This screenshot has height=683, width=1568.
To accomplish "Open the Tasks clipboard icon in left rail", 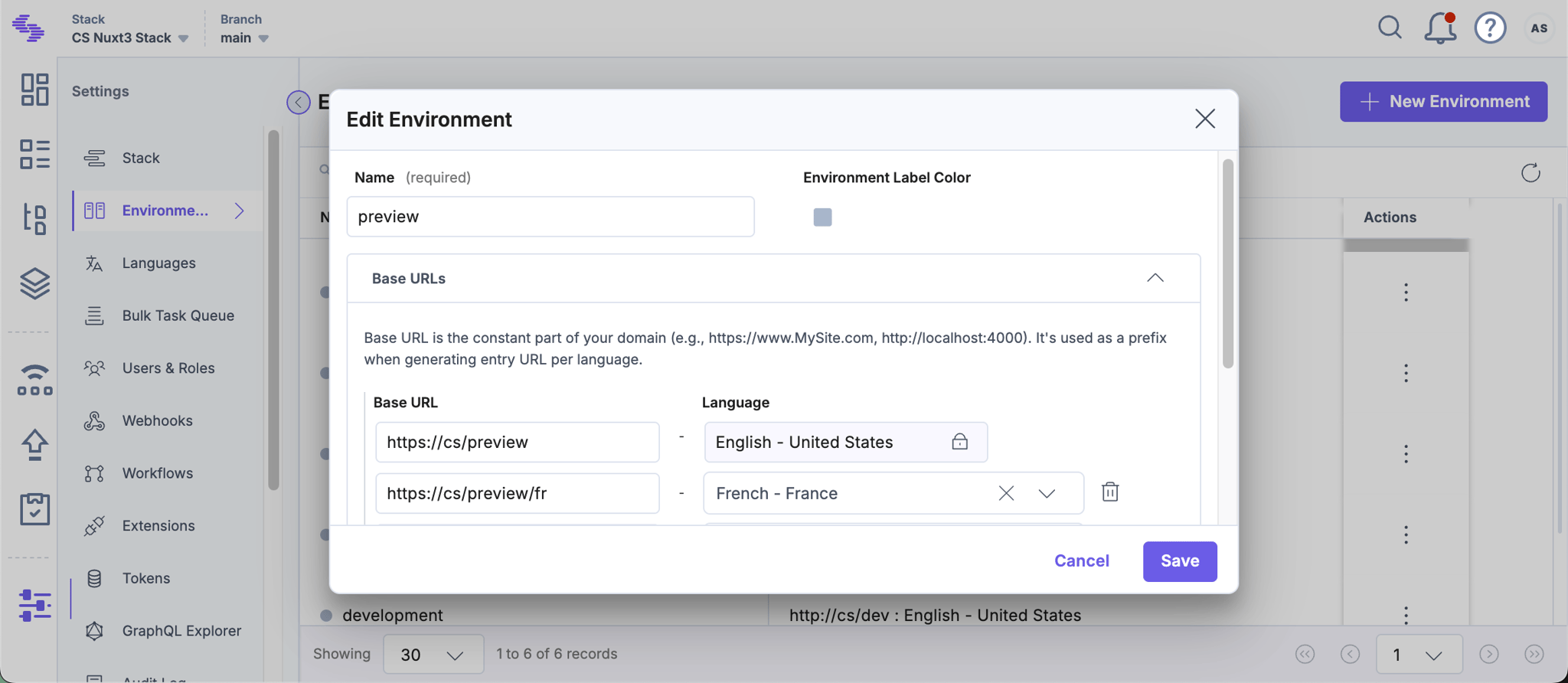I will click(34, 508).
